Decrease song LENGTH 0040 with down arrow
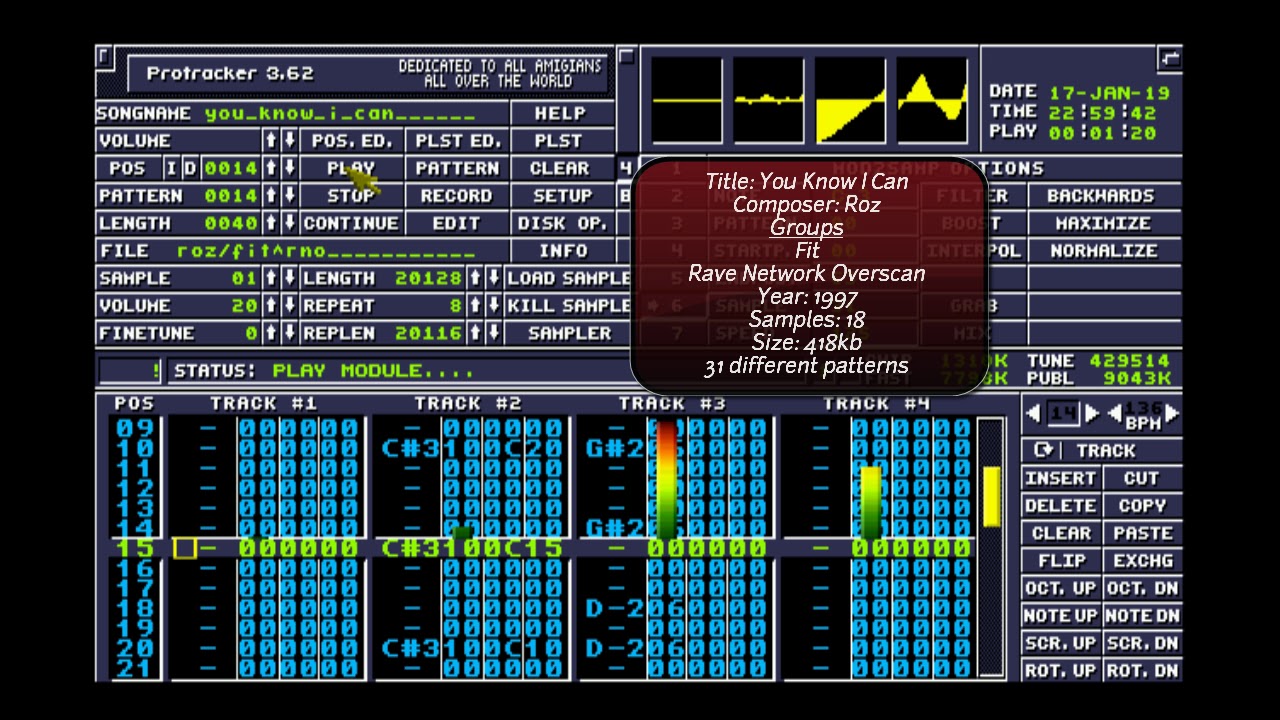The image size is (1280, 720). coord(289,223)
